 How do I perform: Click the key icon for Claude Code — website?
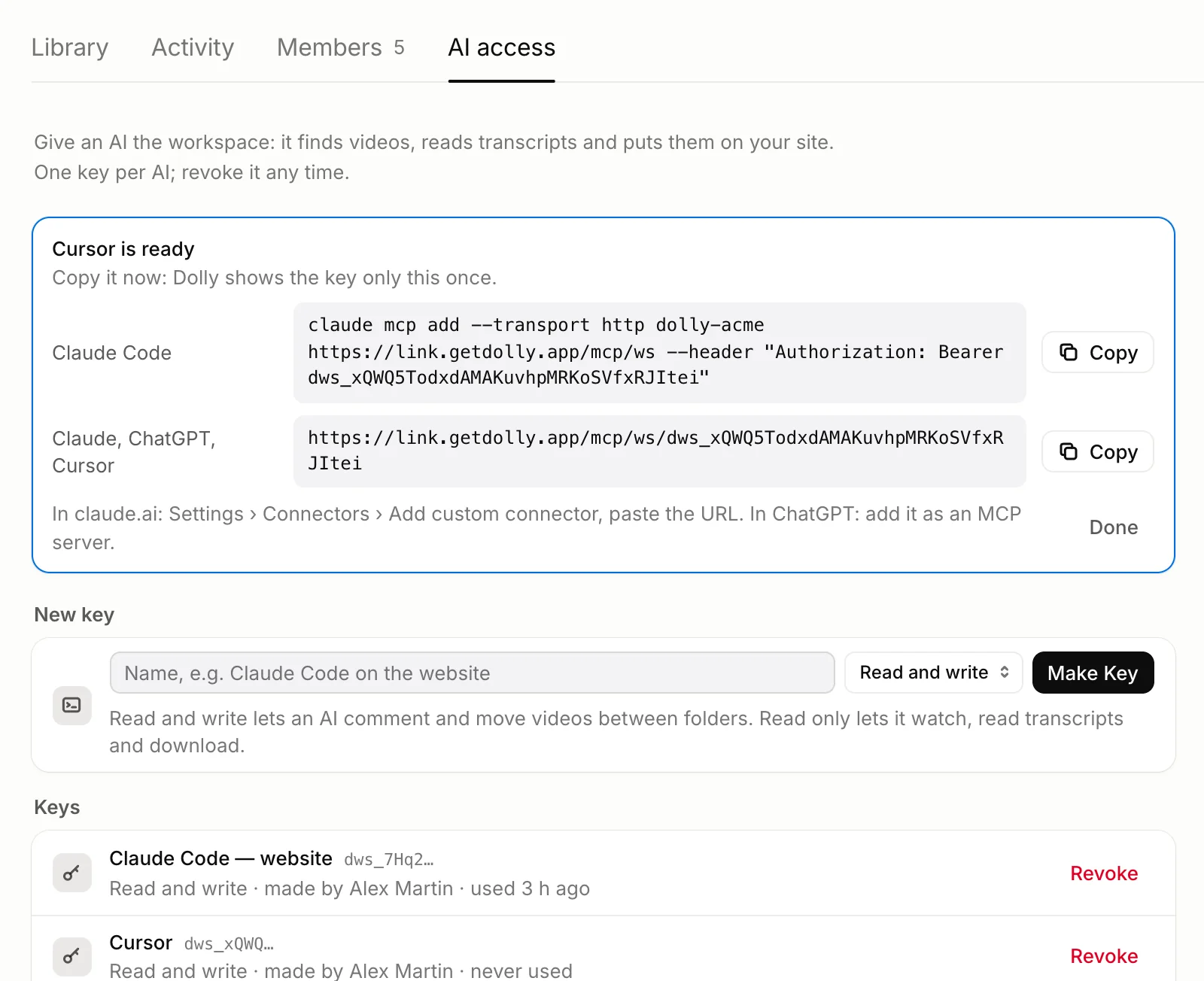point(71,873)
